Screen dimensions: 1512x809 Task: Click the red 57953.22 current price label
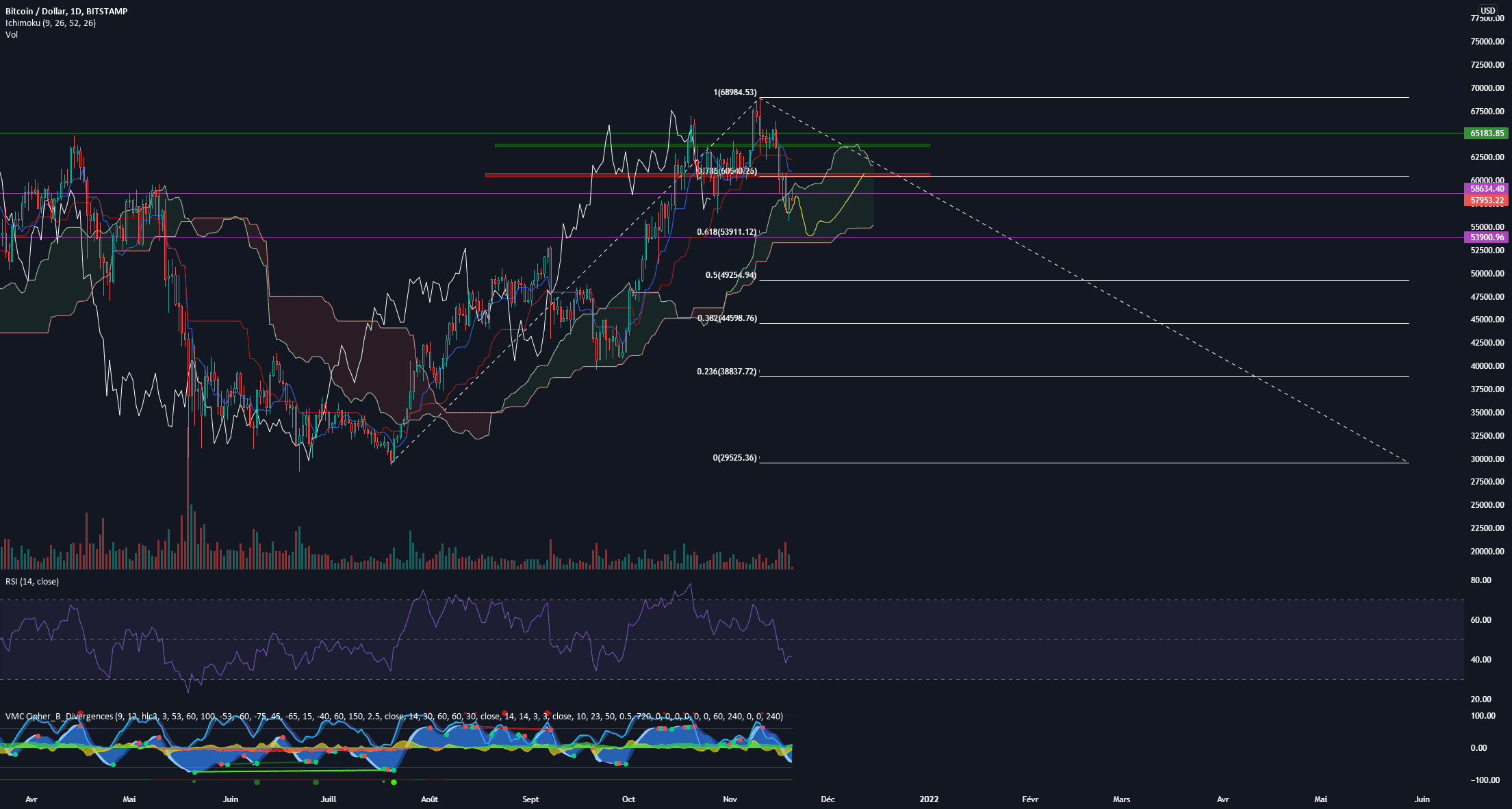1487,201
